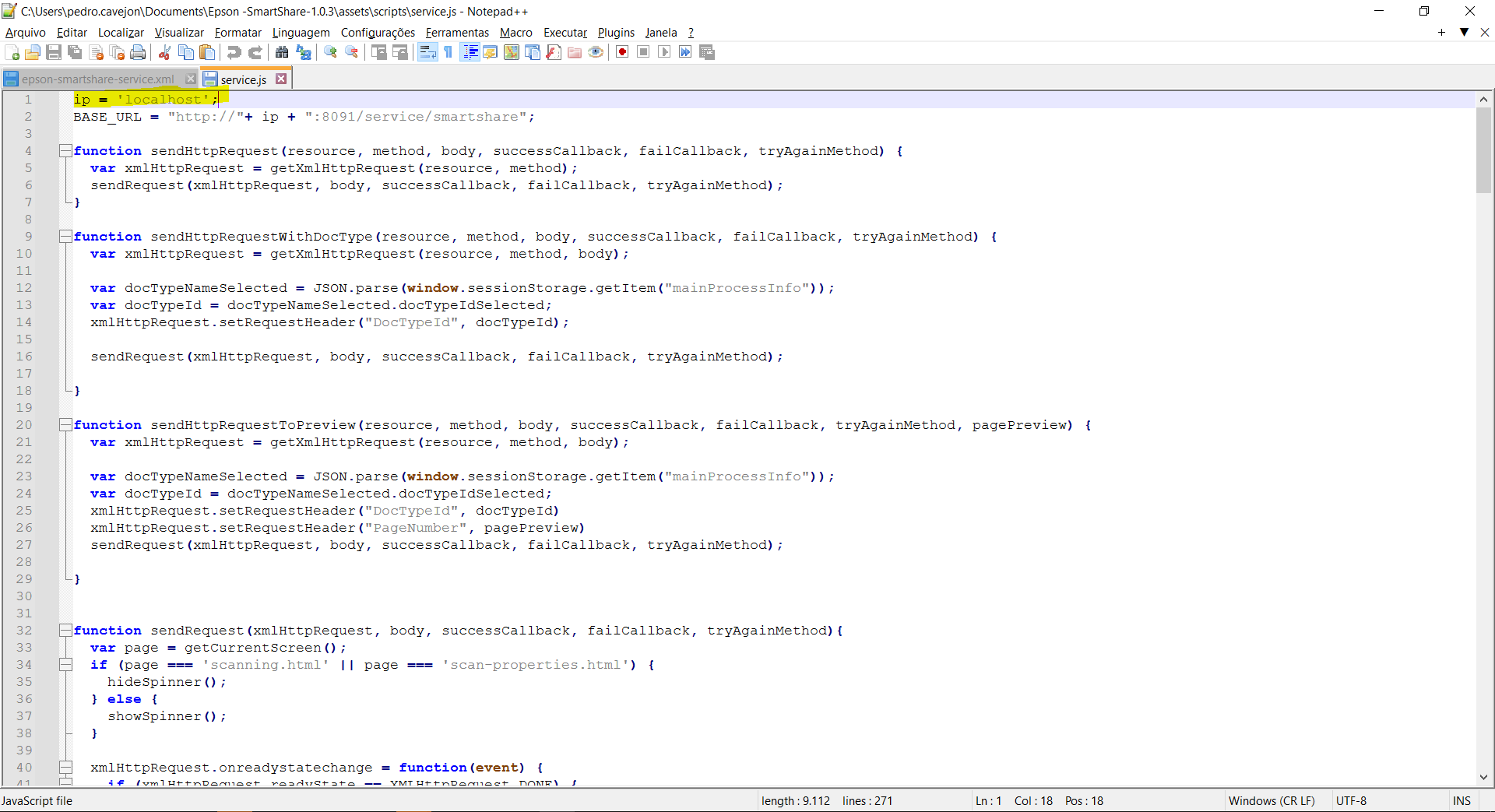Close the service.js tab with its red X
This screenshot has height=812, width=1495.
click(x=281, y=79)
